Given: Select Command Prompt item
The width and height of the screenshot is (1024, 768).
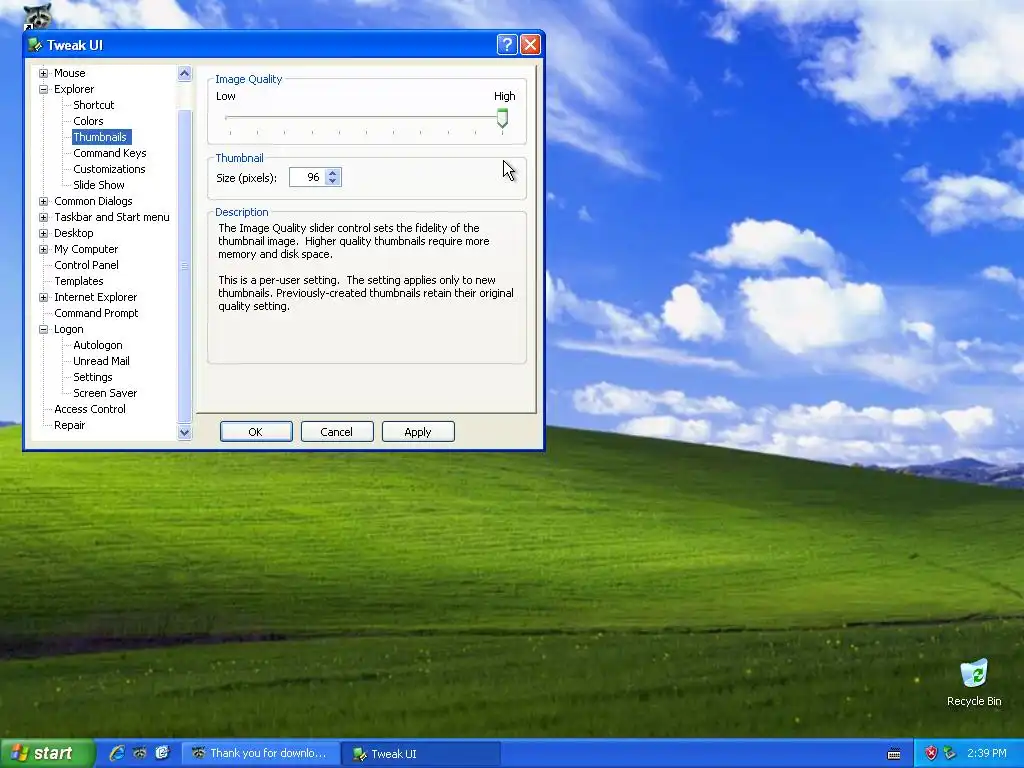Looking at the screenshot, I should coord(96,313).
